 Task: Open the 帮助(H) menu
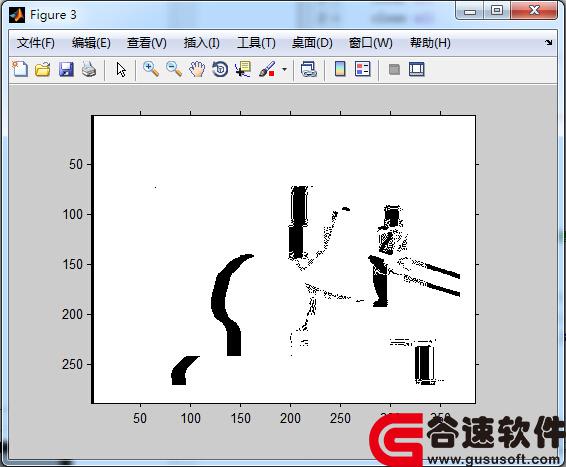(x=430, y=43)
